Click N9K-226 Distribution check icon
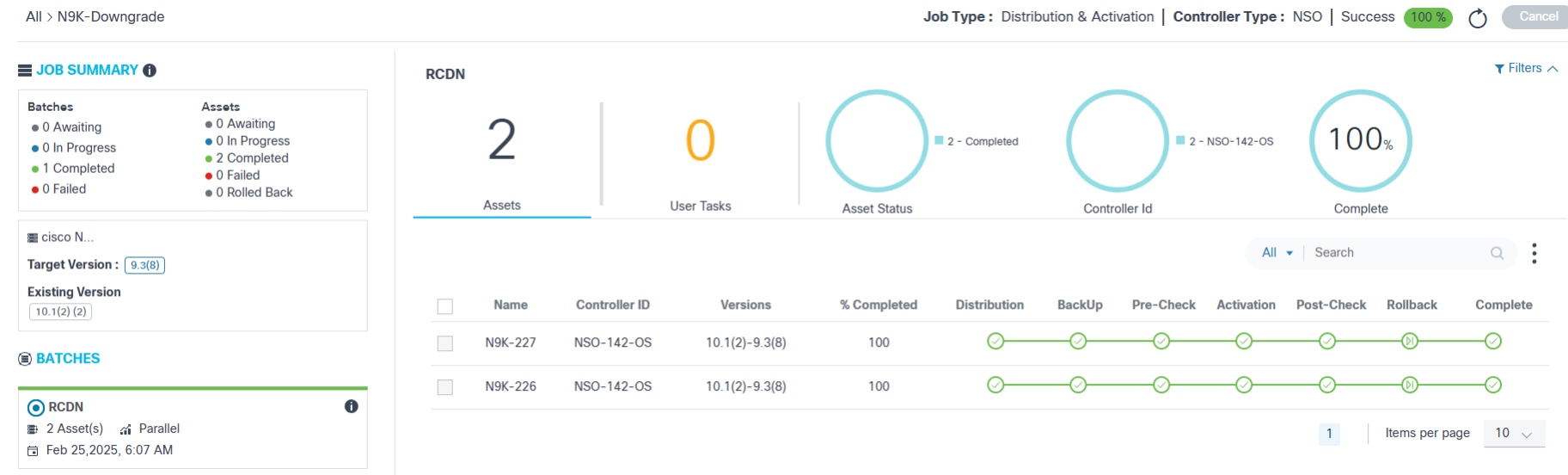 click(x=995, y=386)
